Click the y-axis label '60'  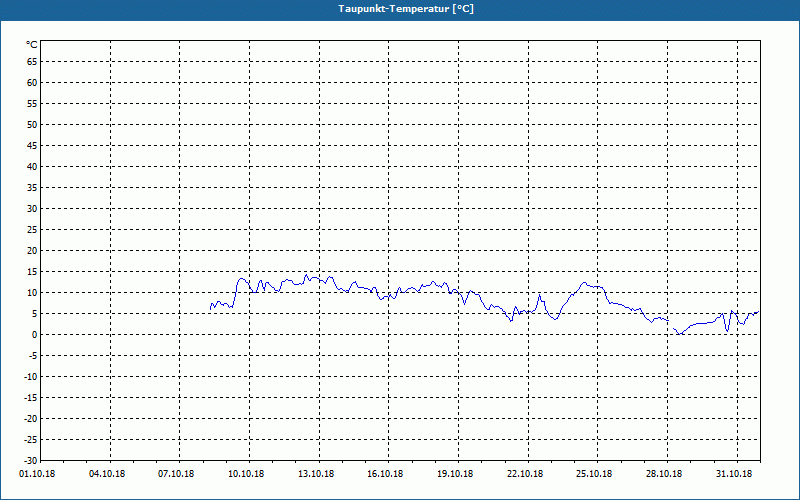click(x=32, y=83)
